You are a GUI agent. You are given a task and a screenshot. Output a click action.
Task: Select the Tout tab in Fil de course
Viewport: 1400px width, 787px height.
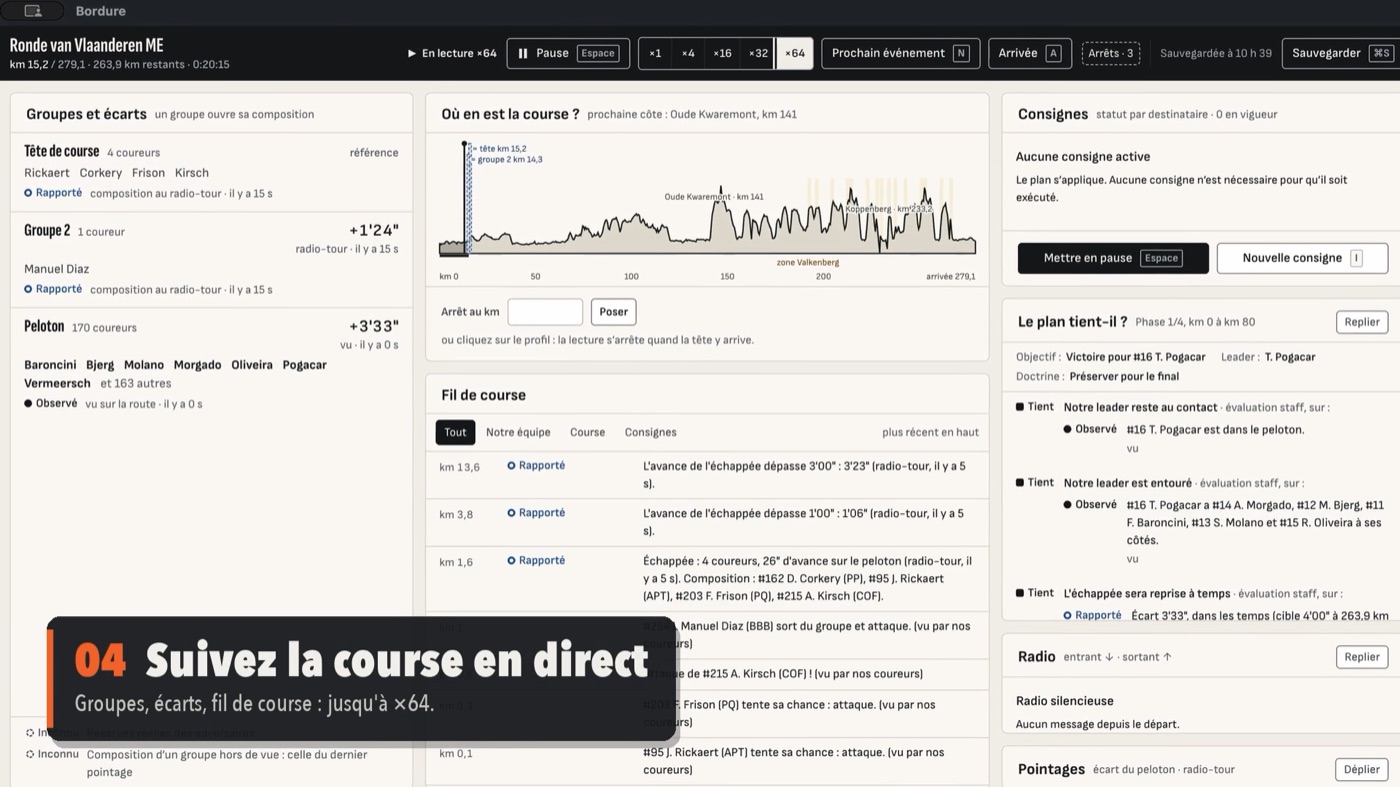pyautogui.click(x=455, y=432)
